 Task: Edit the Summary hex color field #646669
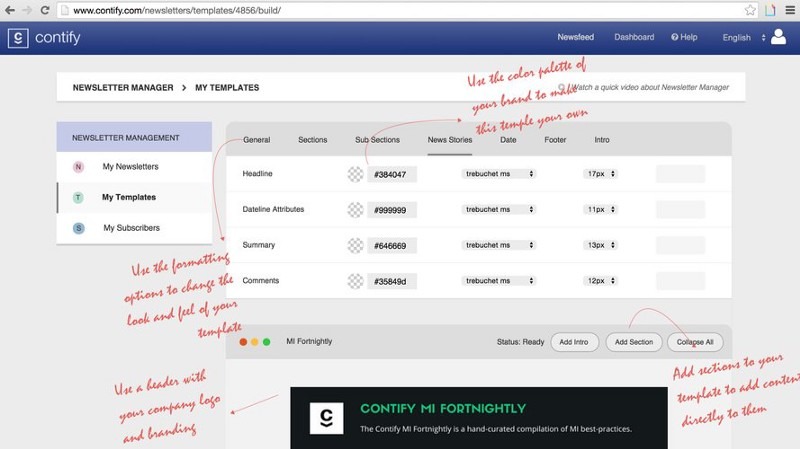(x=392, y=246)
